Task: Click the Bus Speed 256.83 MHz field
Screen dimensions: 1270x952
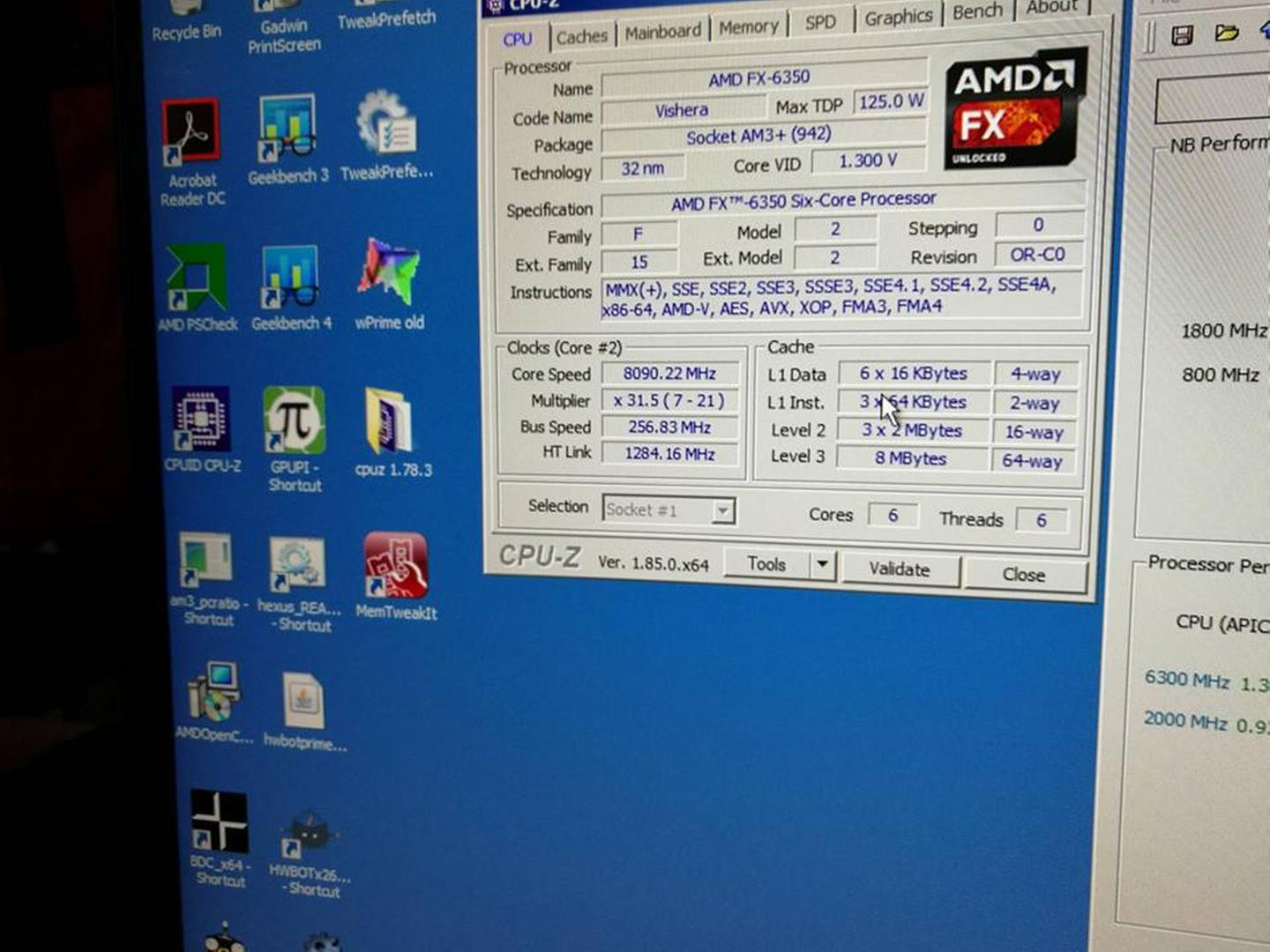Action: (x=669, y=427)
